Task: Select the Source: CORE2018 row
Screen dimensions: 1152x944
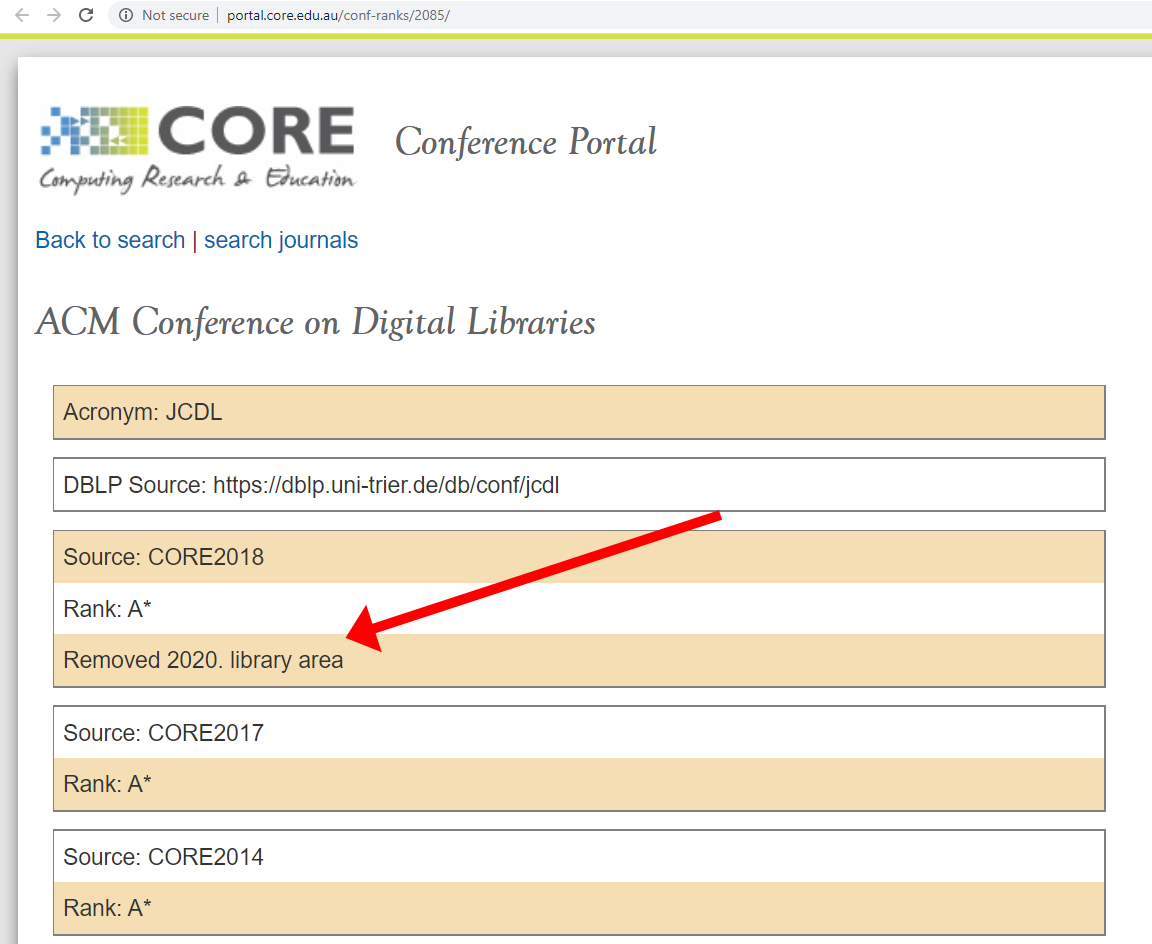Action: click(579, 557)
